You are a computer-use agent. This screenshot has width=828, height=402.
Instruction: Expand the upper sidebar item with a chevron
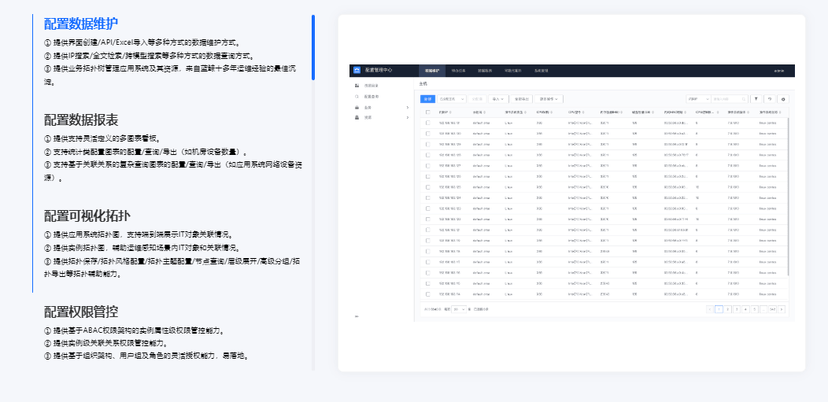(x=382, y=108)
